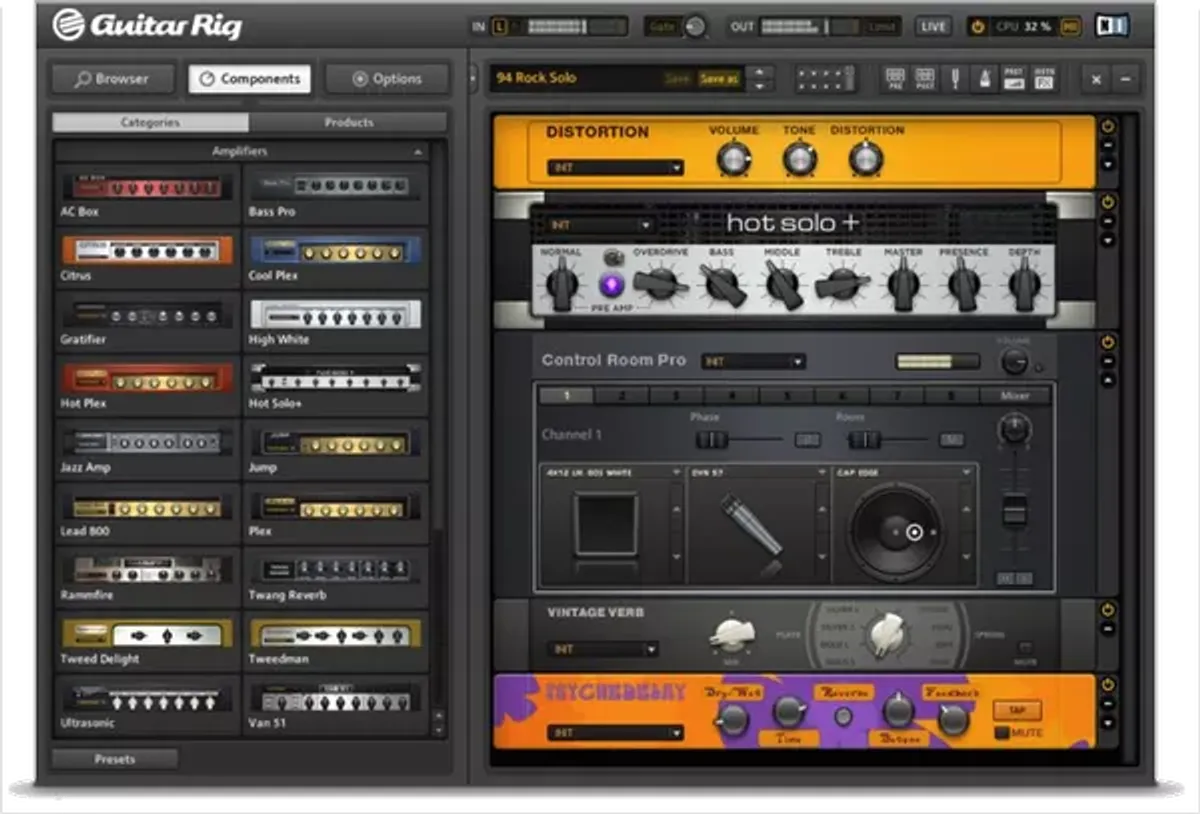Bypass the Distortion module via its power switch
The image size is (1200, 814).
point(1106,124)
